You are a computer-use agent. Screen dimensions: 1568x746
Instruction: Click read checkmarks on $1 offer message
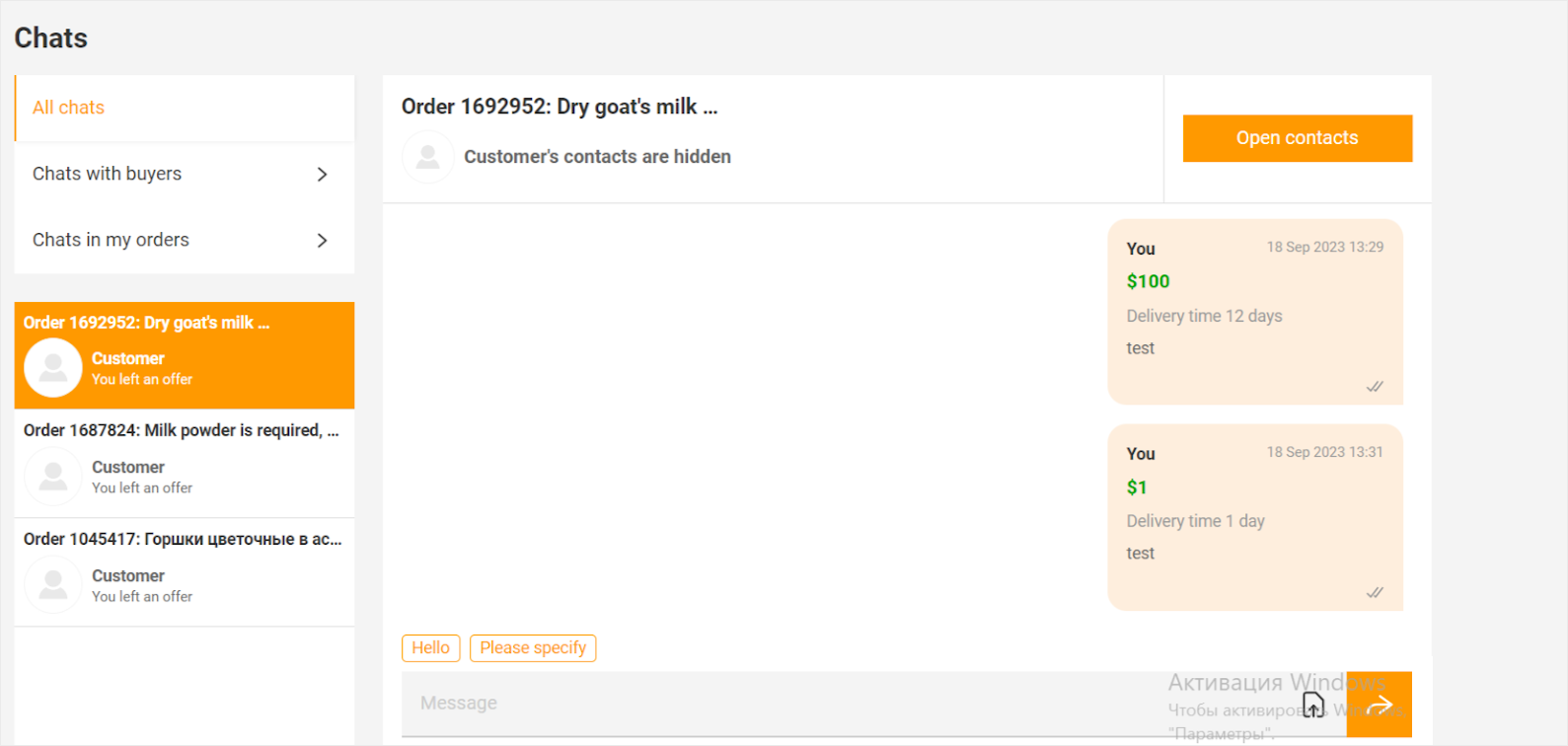tap(1375, 592)
